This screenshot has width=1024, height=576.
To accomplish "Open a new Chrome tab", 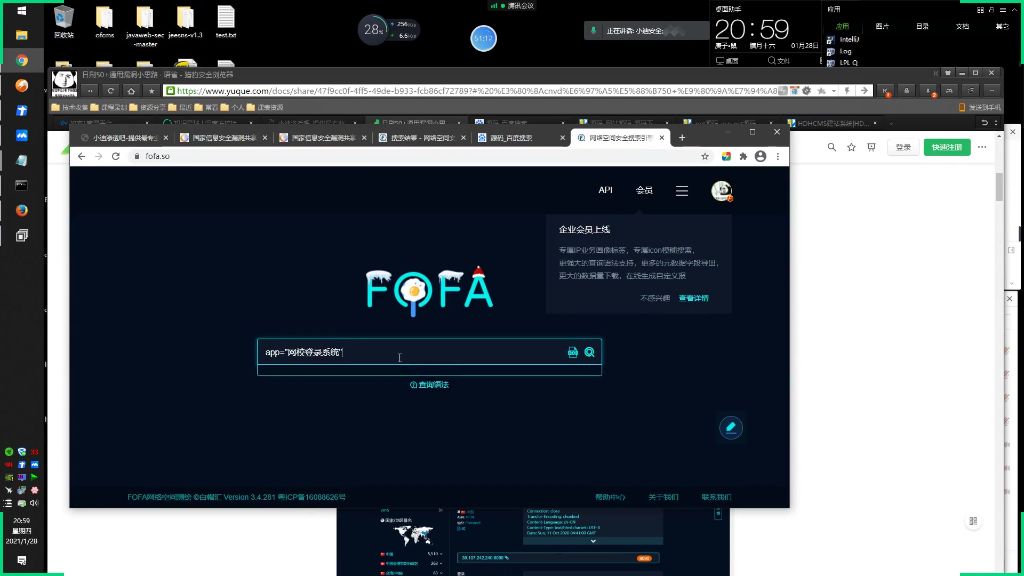I will [682, 137].
